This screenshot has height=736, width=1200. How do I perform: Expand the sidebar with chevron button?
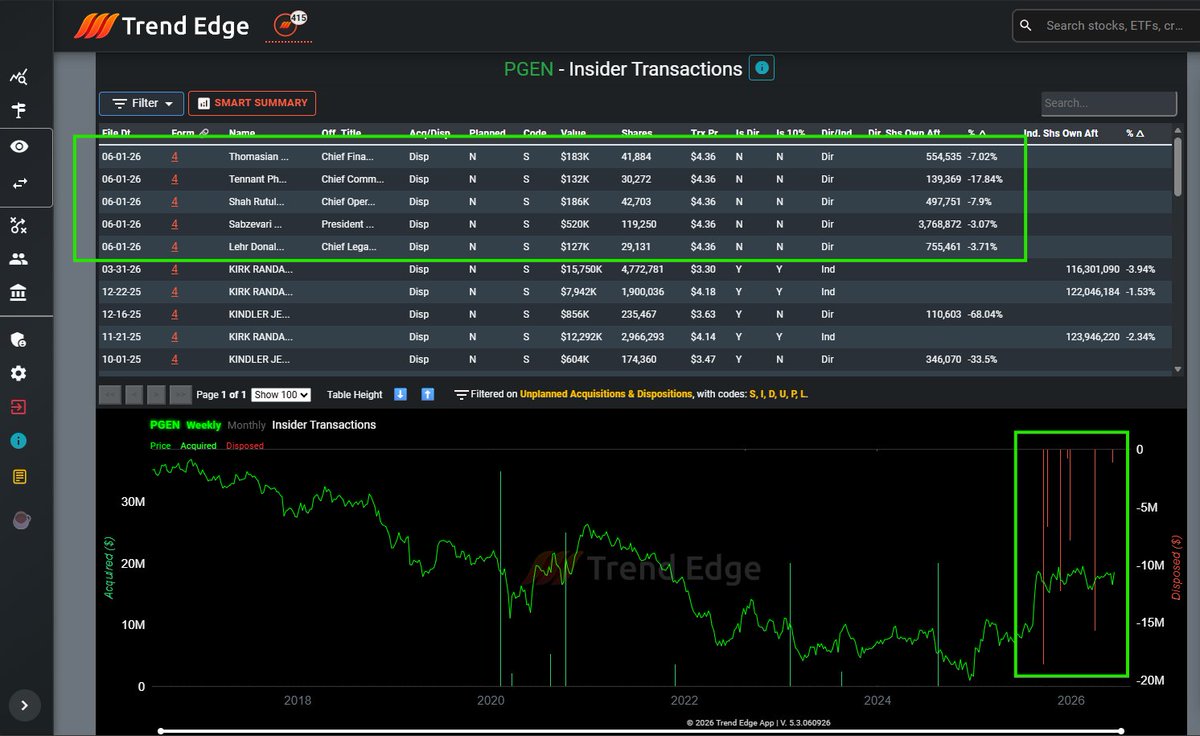click(x=24, y=705)
